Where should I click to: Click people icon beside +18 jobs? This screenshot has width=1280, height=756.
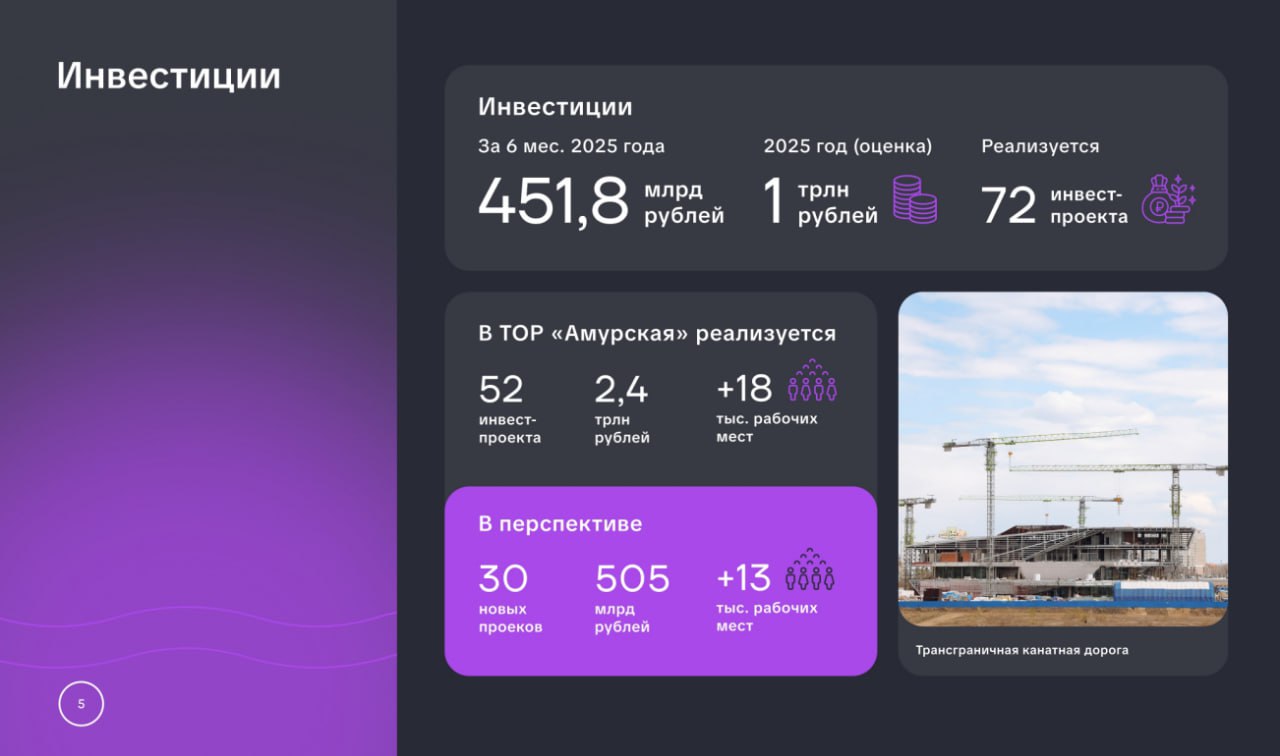(x=812, y=381)
